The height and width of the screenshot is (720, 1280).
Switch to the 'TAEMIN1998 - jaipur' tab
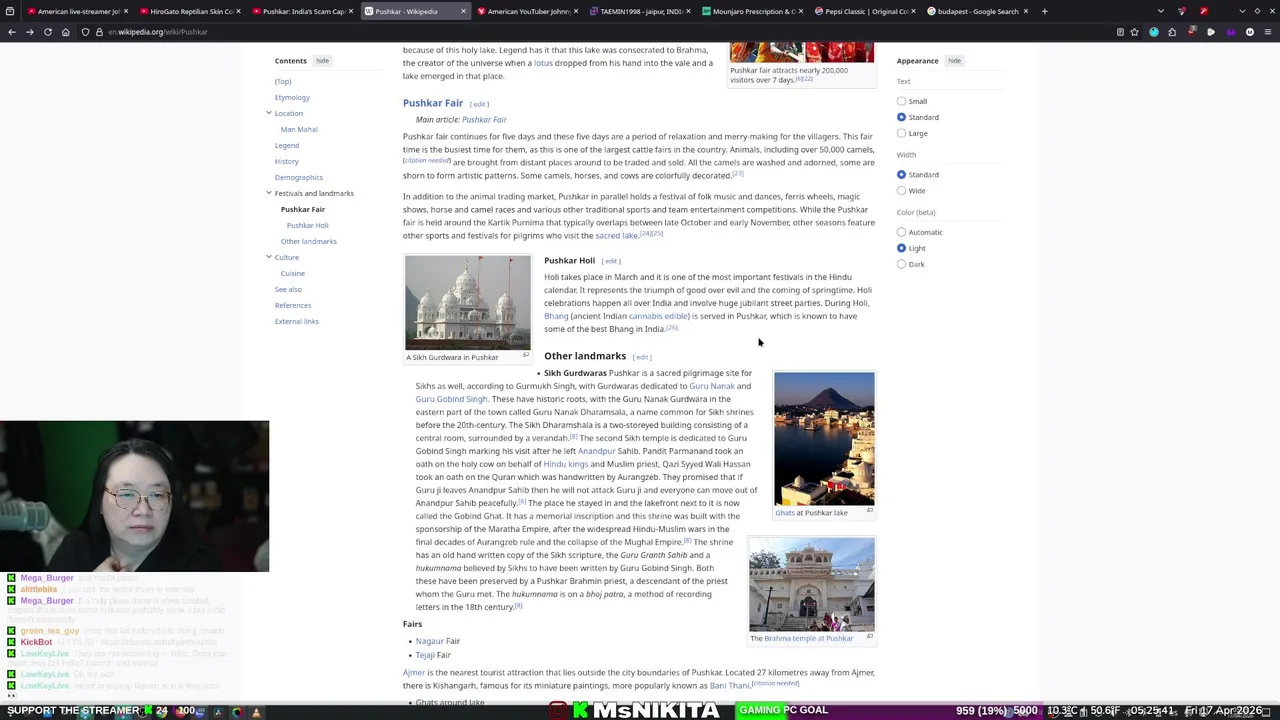point(640,11)
